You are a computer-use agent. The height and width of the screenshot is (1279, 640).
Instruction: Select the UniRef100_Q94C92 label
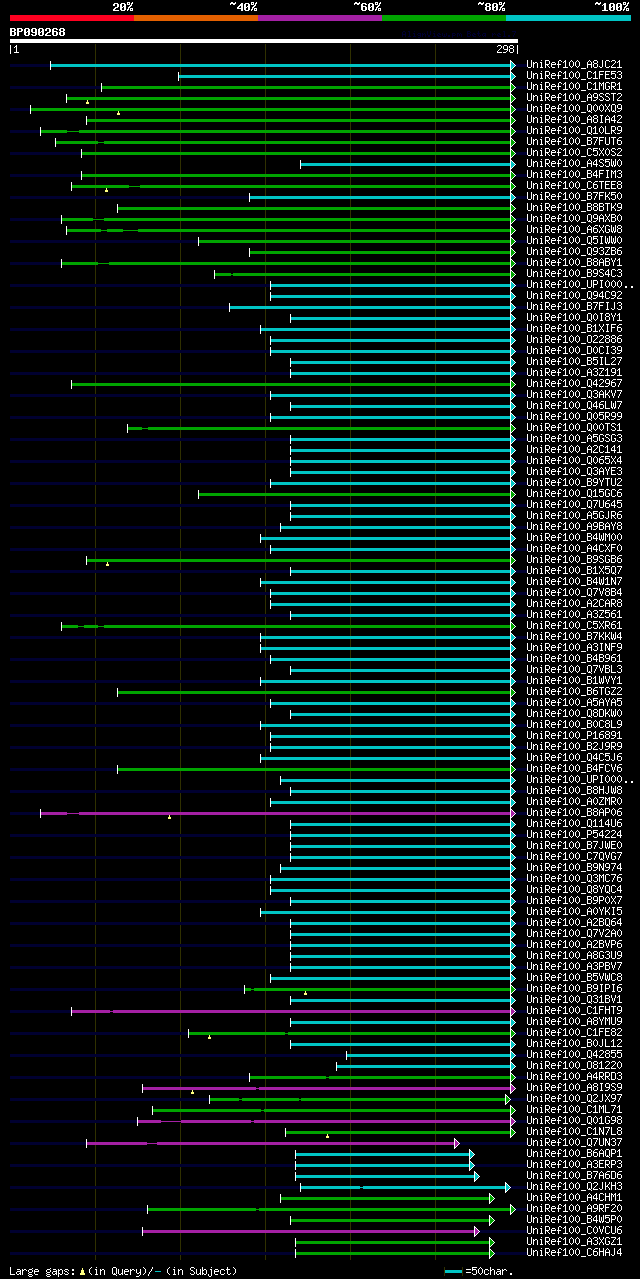574,295
